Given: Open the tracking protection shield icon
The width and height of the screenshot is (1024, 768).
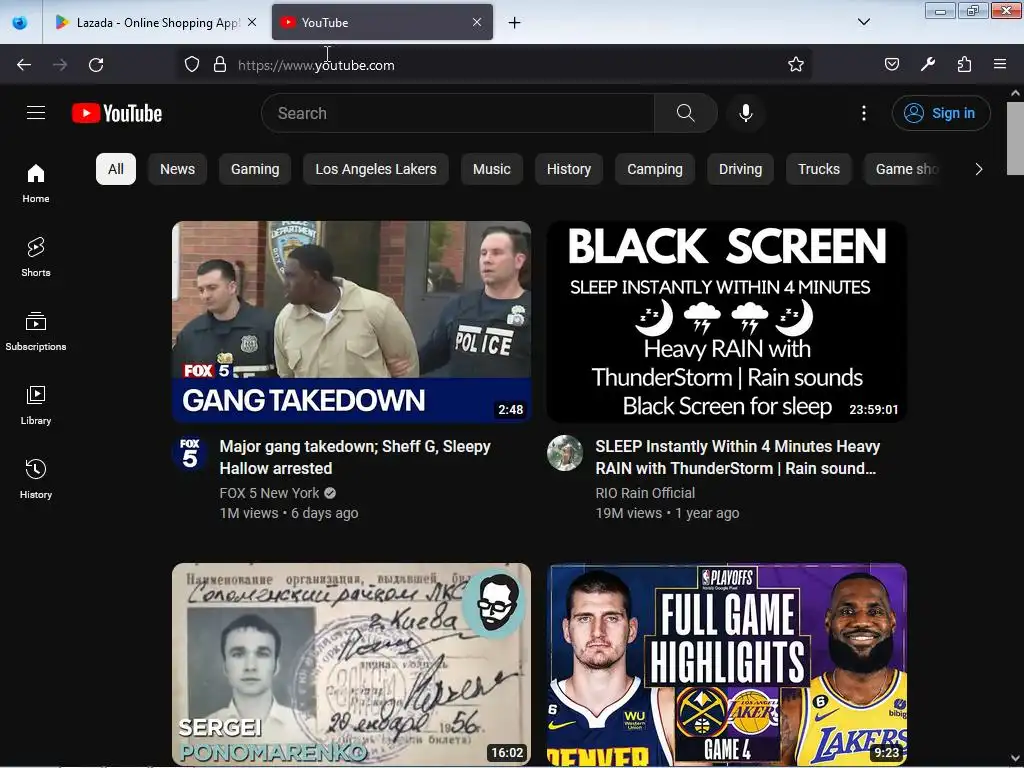Looking at the screenshot, I should (x=191, y=64).
